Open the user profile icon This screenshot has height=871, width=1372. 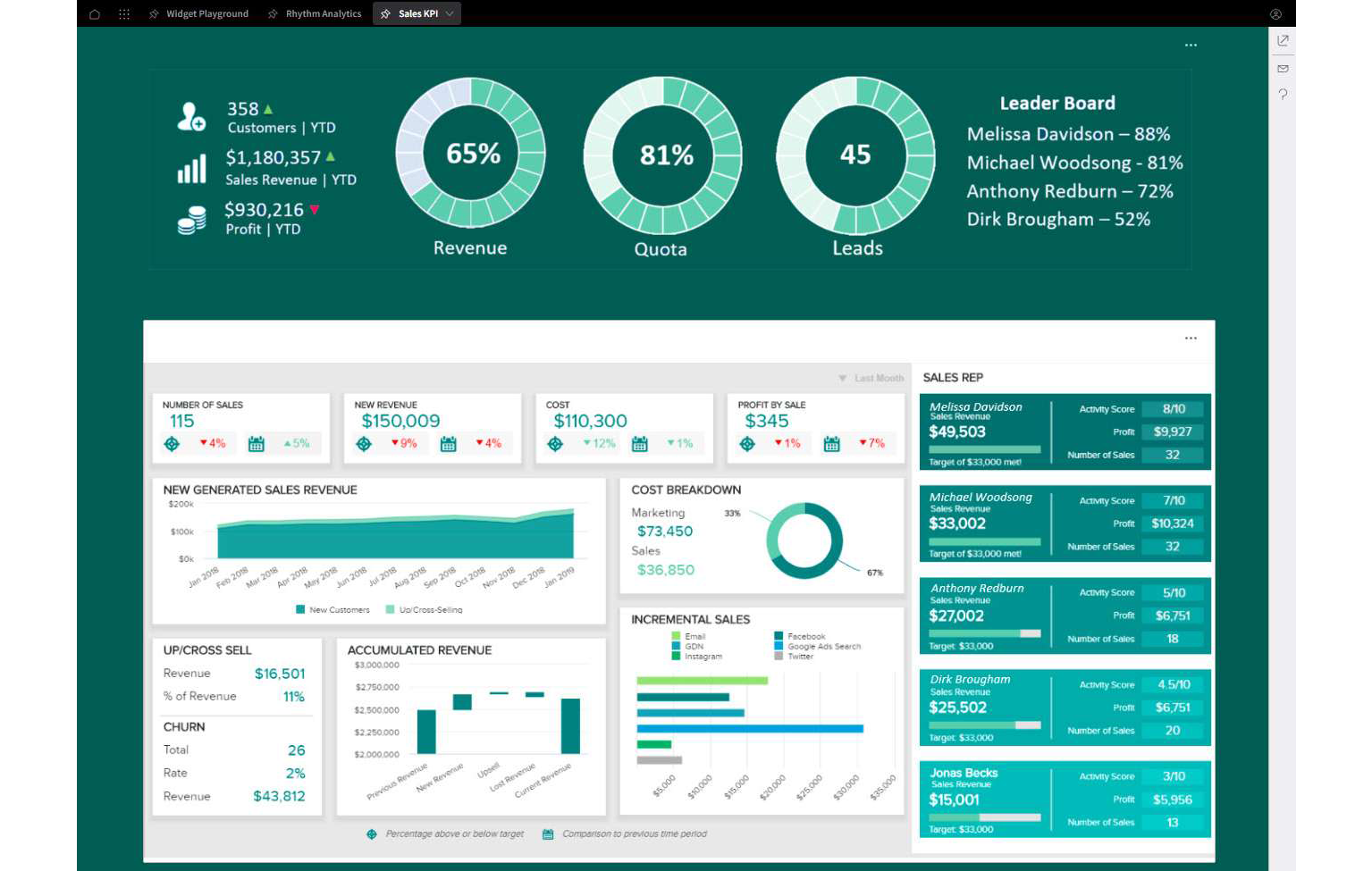pyautogui.click(x=1275, y=13)
